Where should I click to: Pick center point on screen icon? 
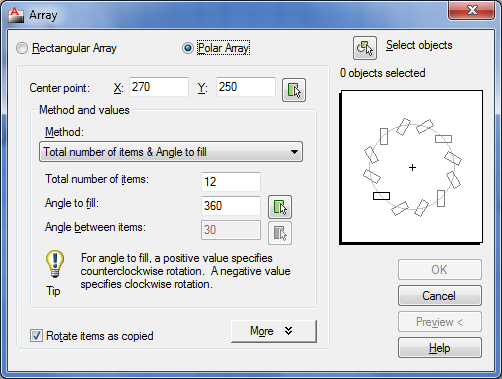(x=294, y=90)
